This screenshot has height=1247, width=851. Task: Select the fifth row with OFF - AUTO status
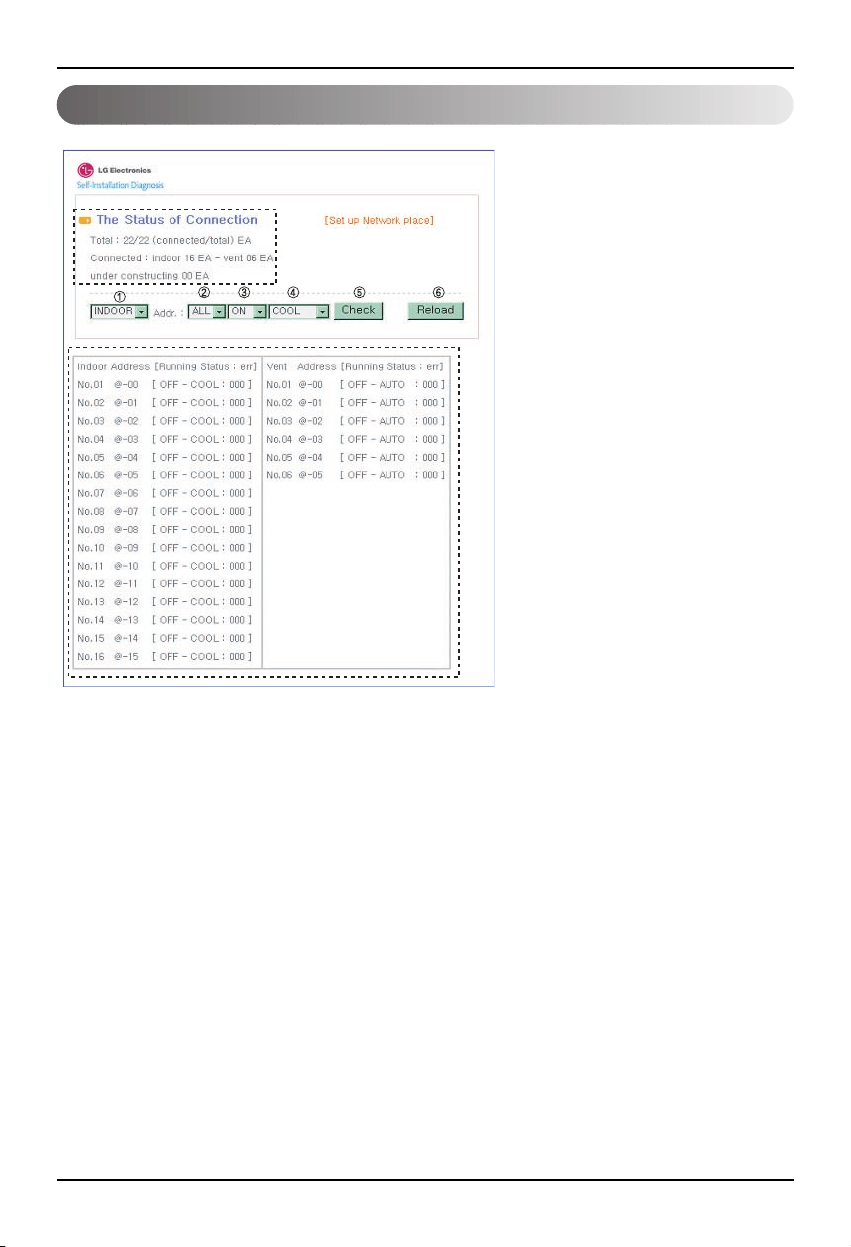[x=355, y=457]
